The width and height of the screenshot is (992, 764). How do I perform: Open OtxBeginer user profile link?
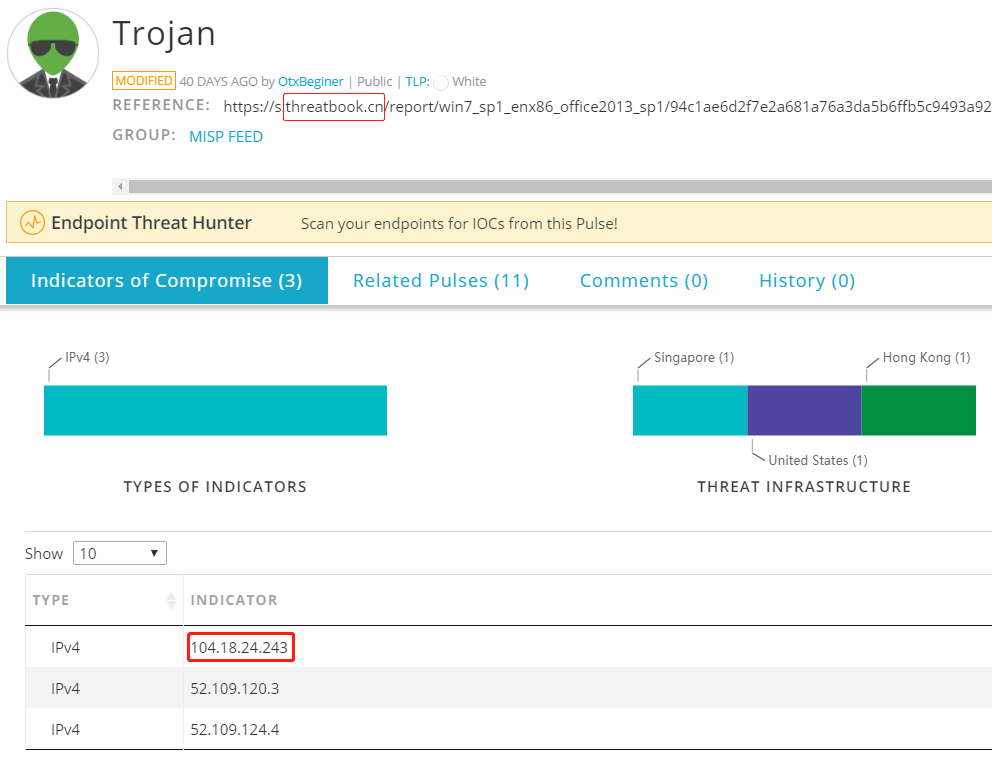tap(311, 82)
